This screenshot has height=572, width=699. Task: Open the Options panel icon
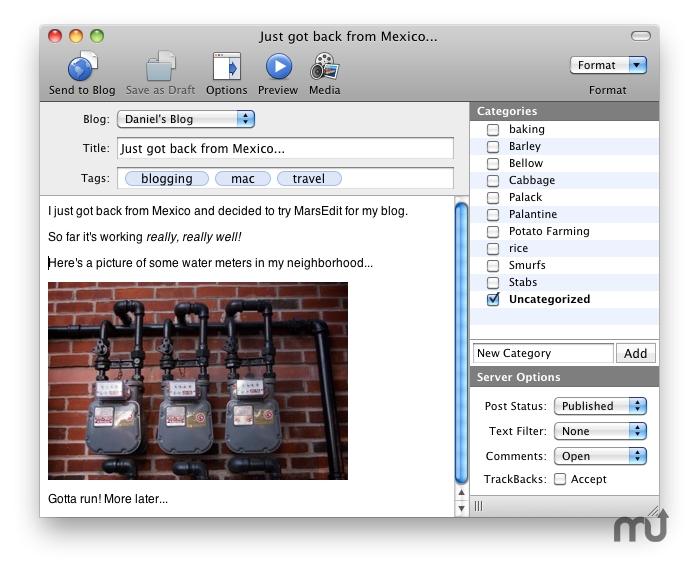227,67
